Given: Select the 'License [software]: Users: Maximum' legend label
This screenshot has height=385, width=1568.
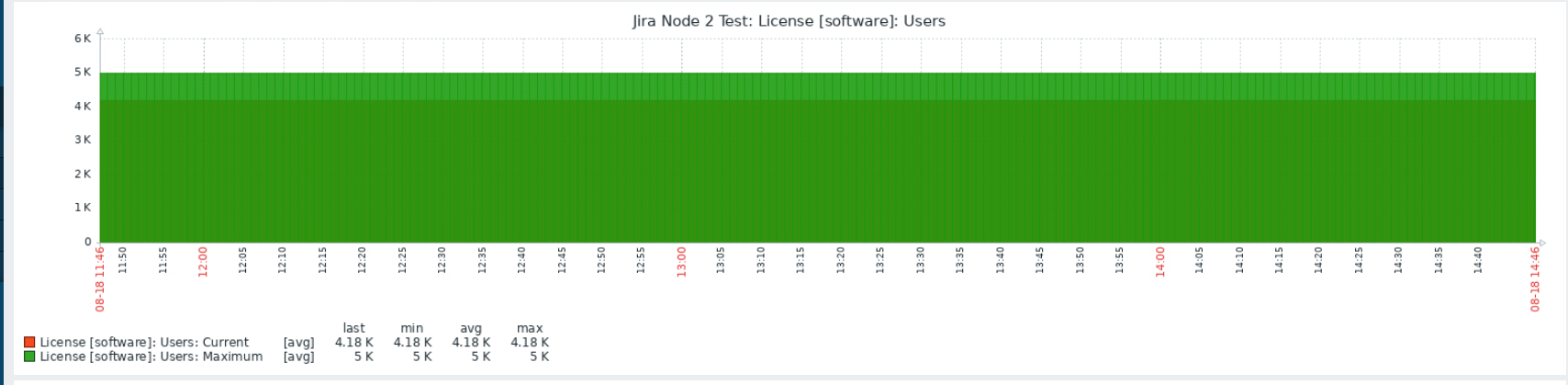Looking at the screenshot, I should click(x=151, y=357).
